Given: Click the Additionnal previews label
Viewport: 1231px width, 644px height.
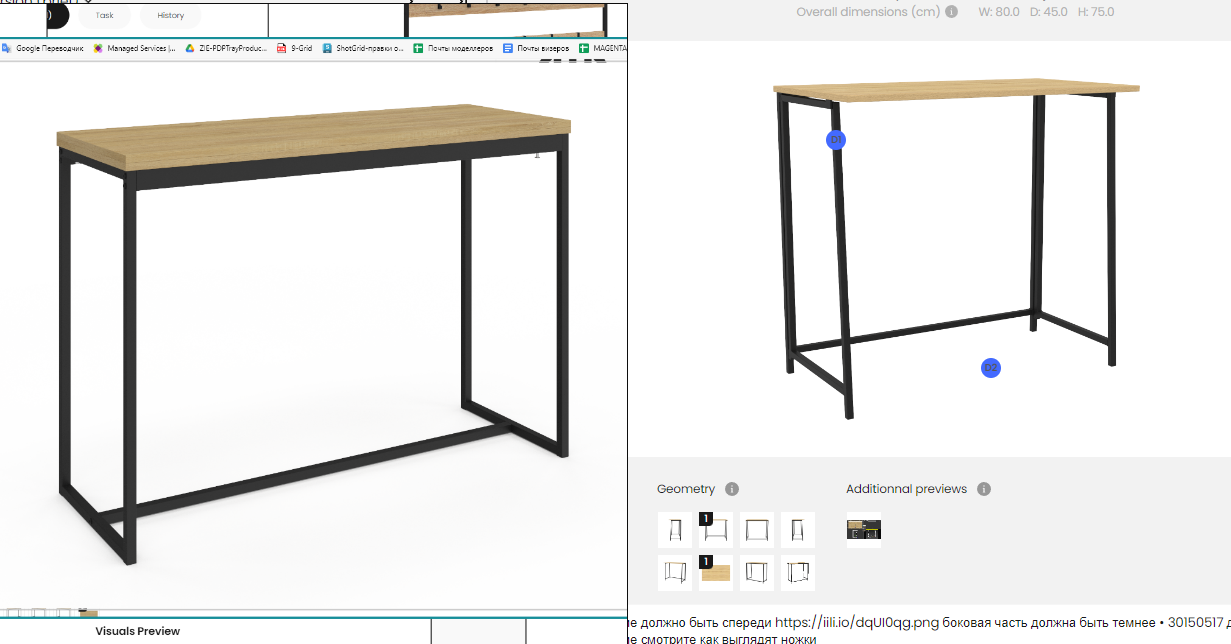Looking at the screenshot, I should 907,489.
